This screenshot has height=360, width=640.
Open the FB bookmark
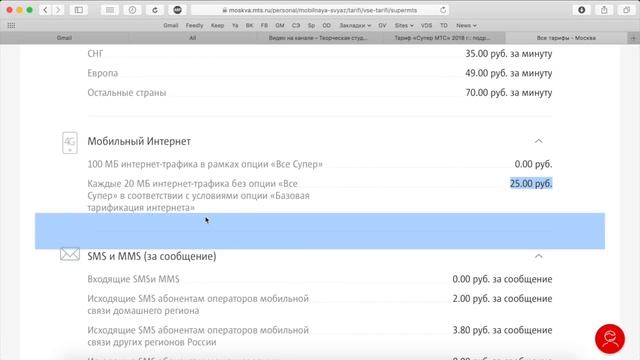tap(264, 25)
